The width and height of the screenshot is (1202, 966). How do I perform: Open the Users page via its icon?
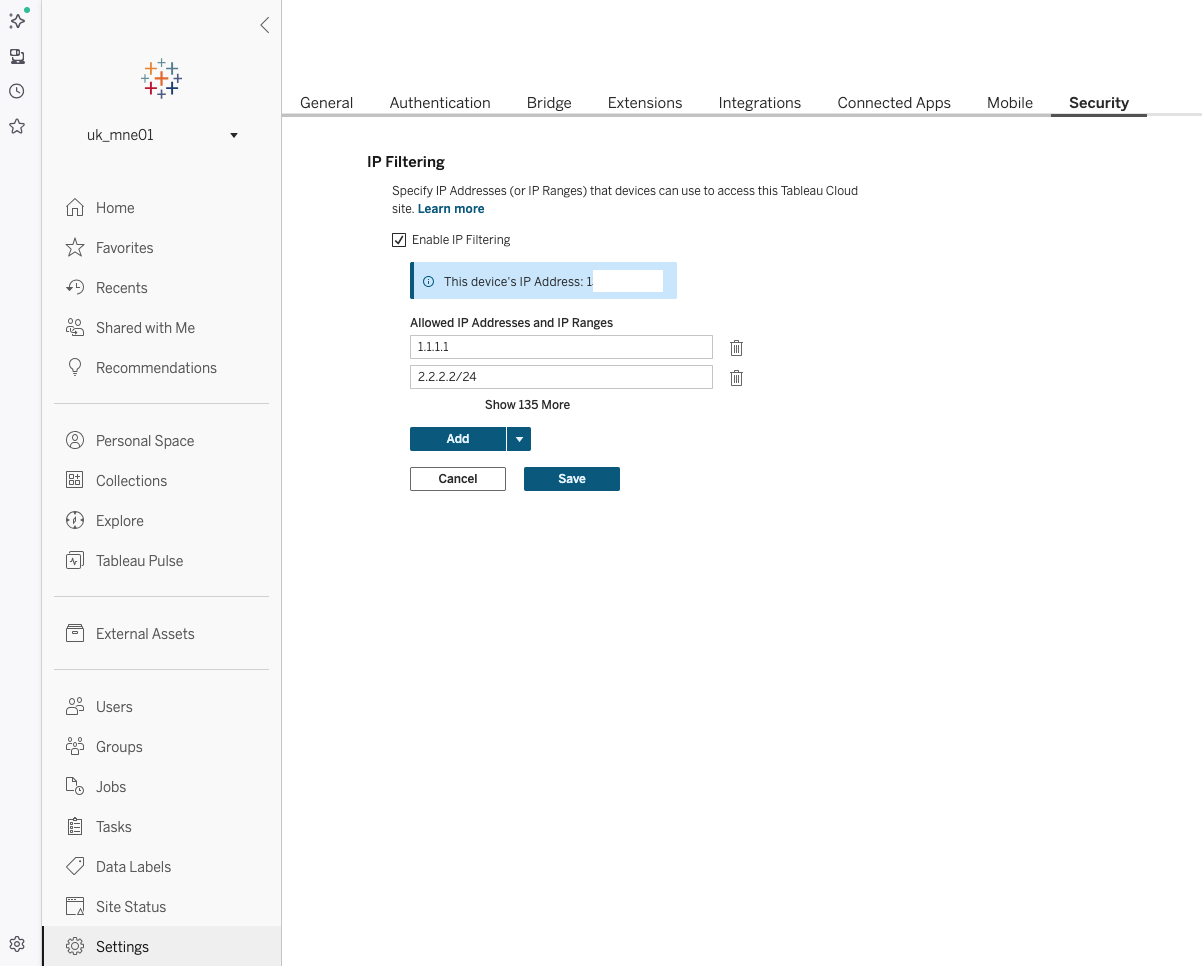pos(74,706)
